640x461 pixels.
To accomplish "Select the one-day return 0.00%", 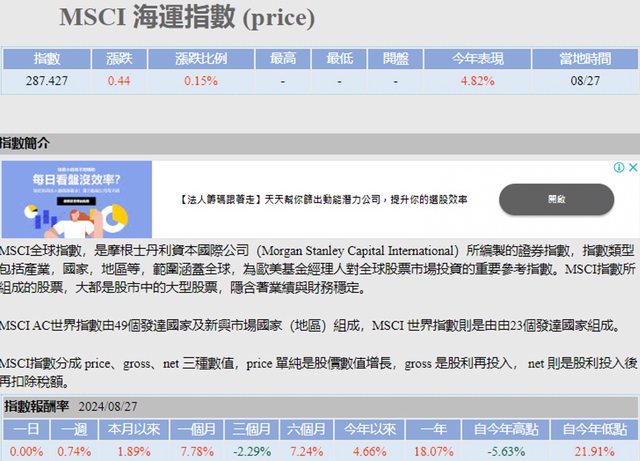I will pos(26,452).
